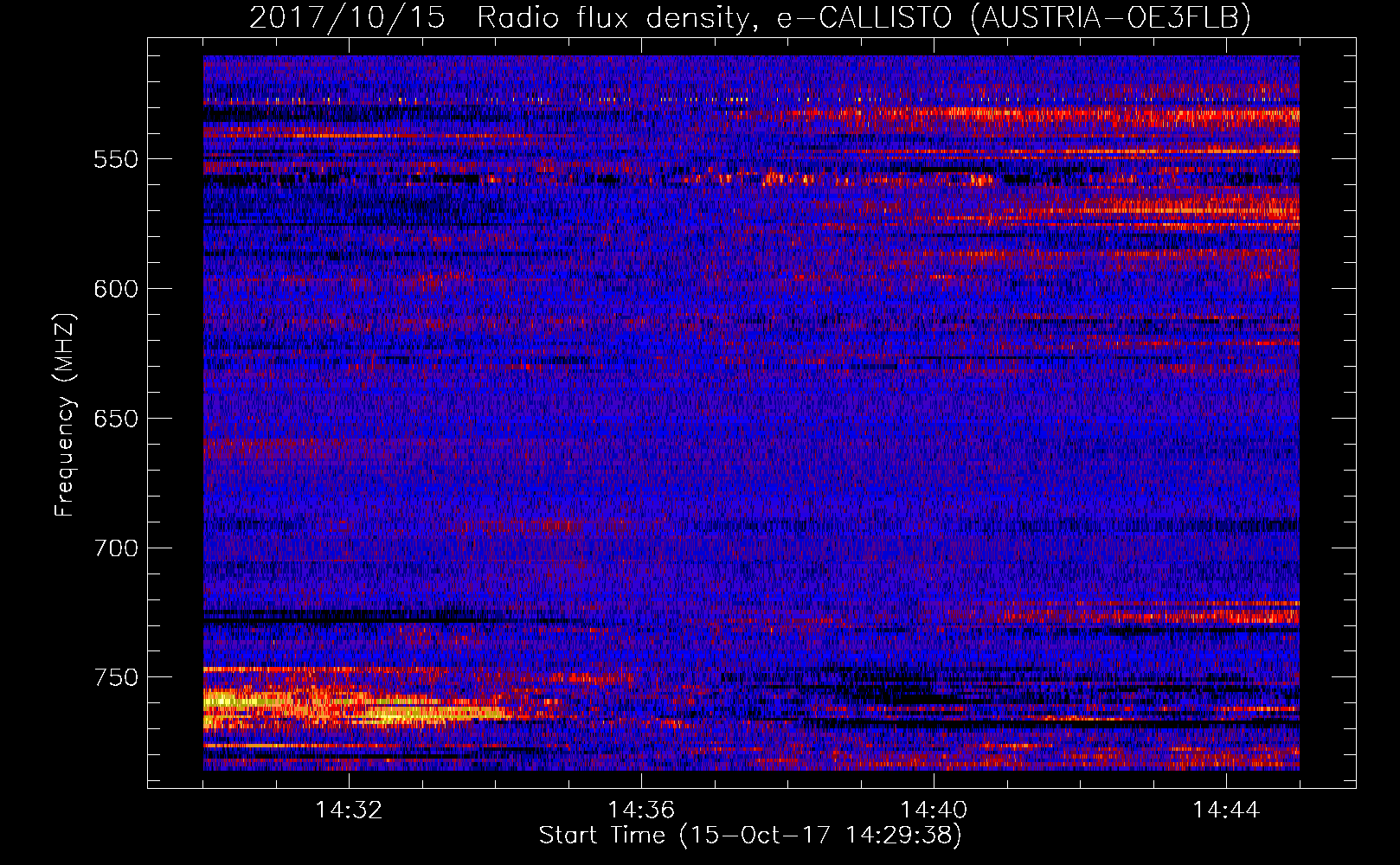Click the 600 frequency tick label
This screenshot has width=1400, height=865.
tap(116, 289)
